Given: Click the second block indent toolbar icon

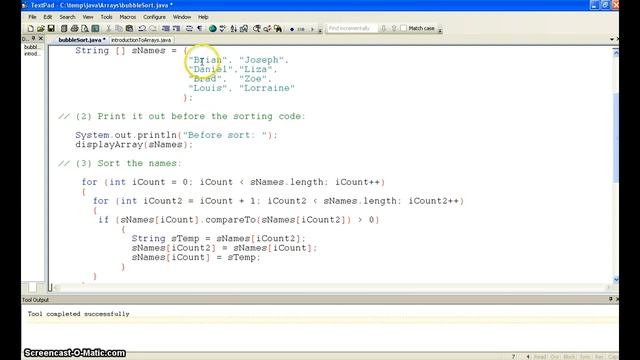Looking at the screenshot, I should [x=176, y=29].
